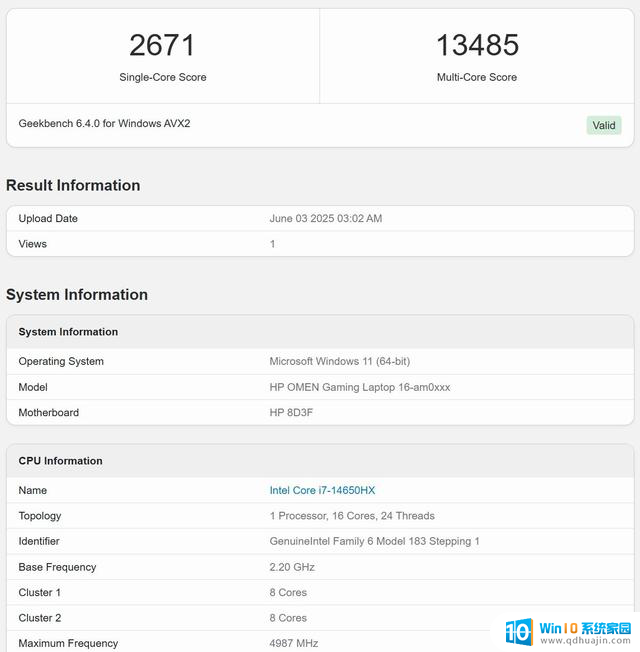Click the Multi-Core Score label
The width and height of the screenshot is (640, 652).
click(477, 77)
